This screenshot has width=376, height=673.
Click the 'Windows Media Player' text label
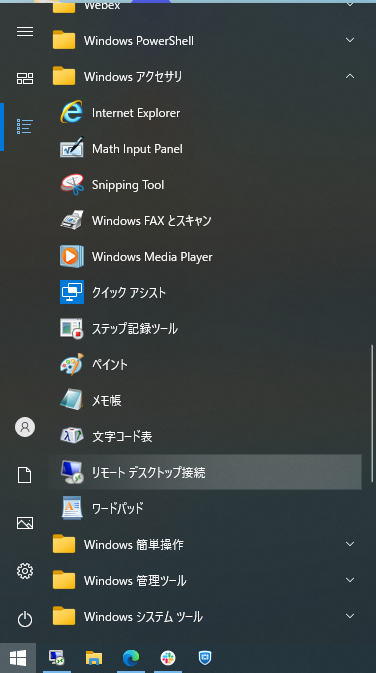(152, 257)
